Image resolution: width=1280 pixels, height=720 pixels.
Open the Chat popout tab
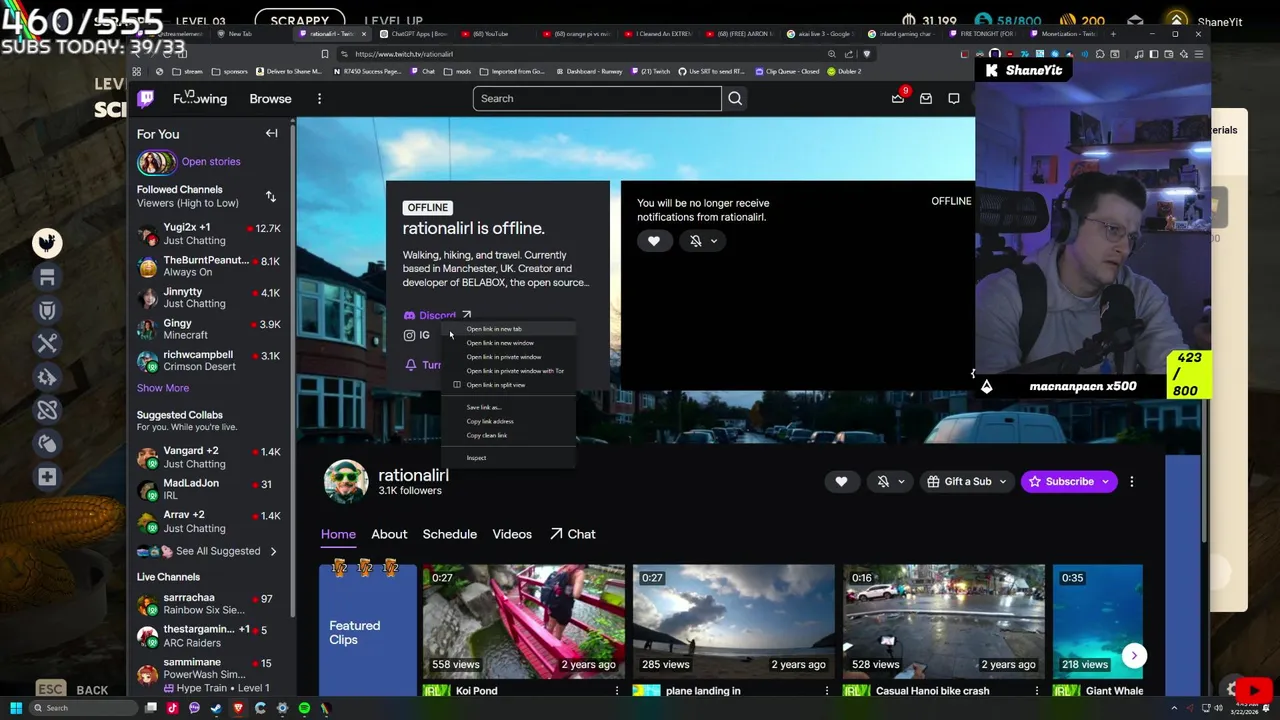click(x=573, y=534)
